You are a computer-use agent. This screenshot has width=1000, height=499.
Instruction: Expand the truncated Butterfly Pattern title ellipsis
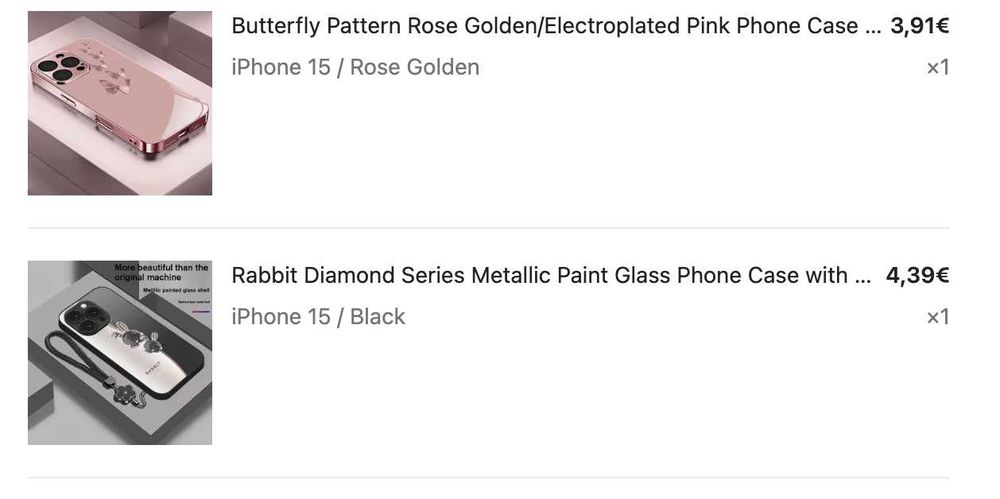click(x=873, y=27)
